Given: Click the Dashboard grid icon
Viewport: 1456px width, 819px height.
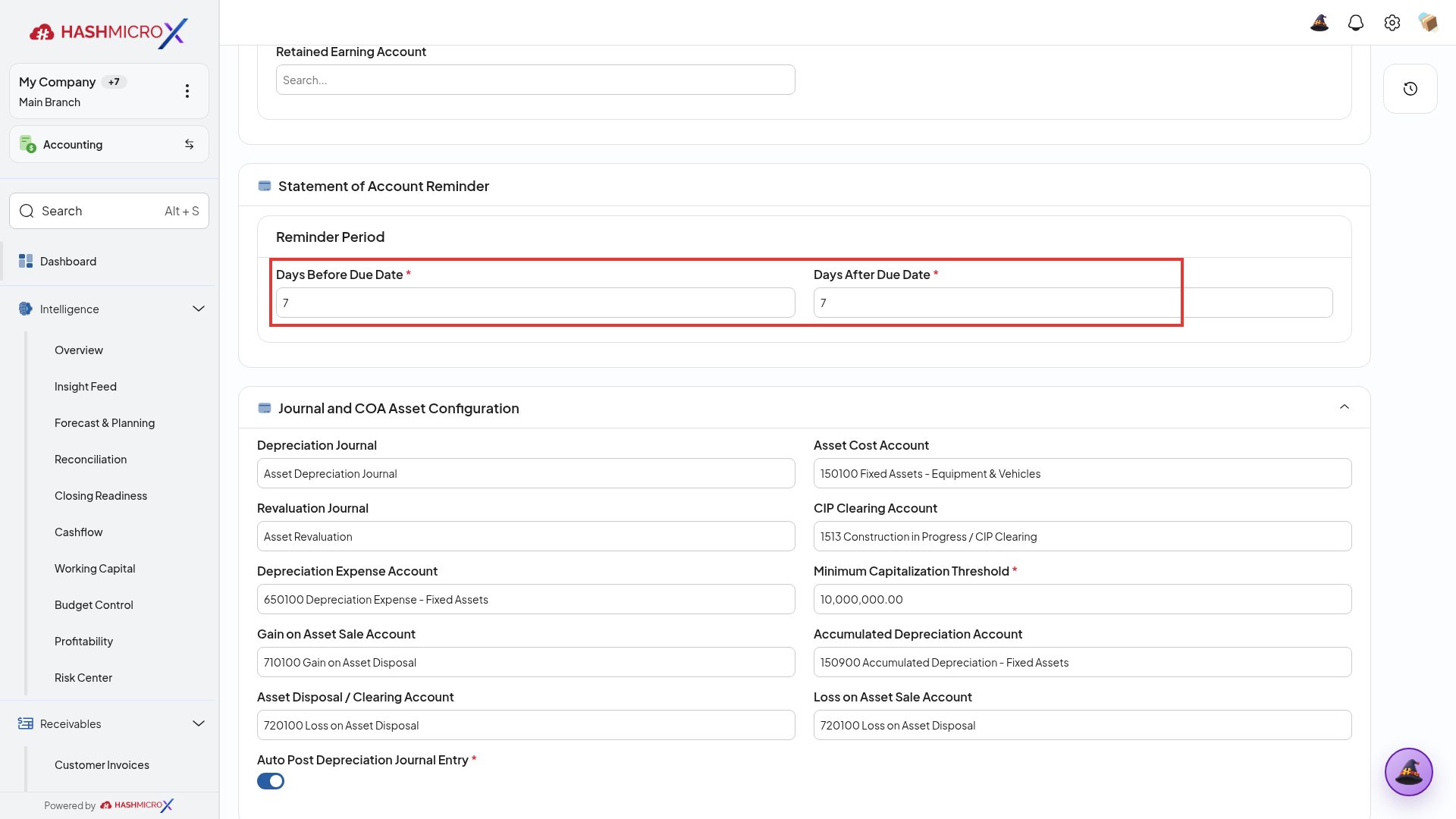Looking at the screenshot, I should [26, 261].
